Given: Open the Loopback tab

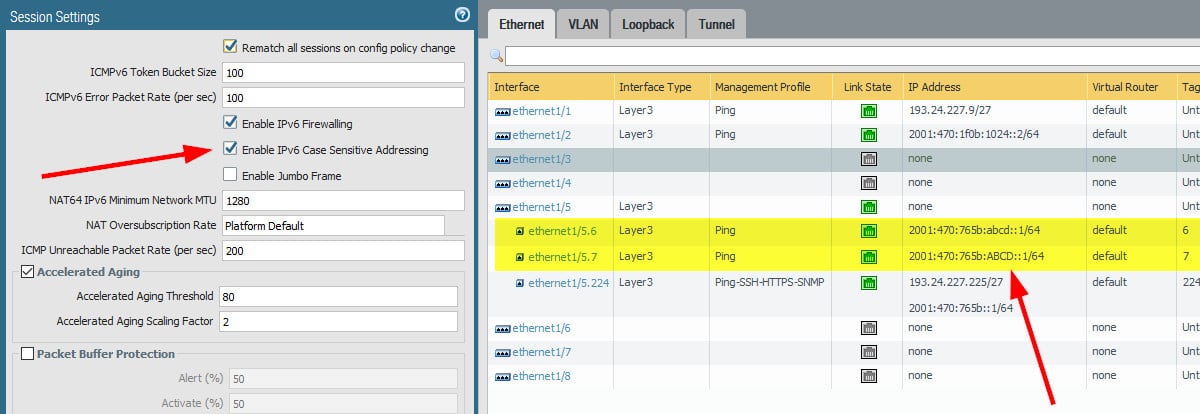Looking at the screenshot, I should 646,22.
